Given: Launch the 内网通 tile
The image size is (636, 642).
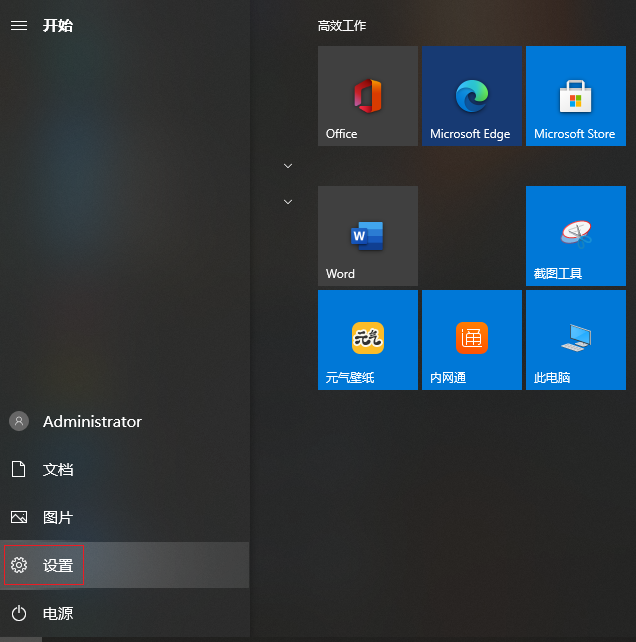Looking at the screenshot, I should coord(471,340).
